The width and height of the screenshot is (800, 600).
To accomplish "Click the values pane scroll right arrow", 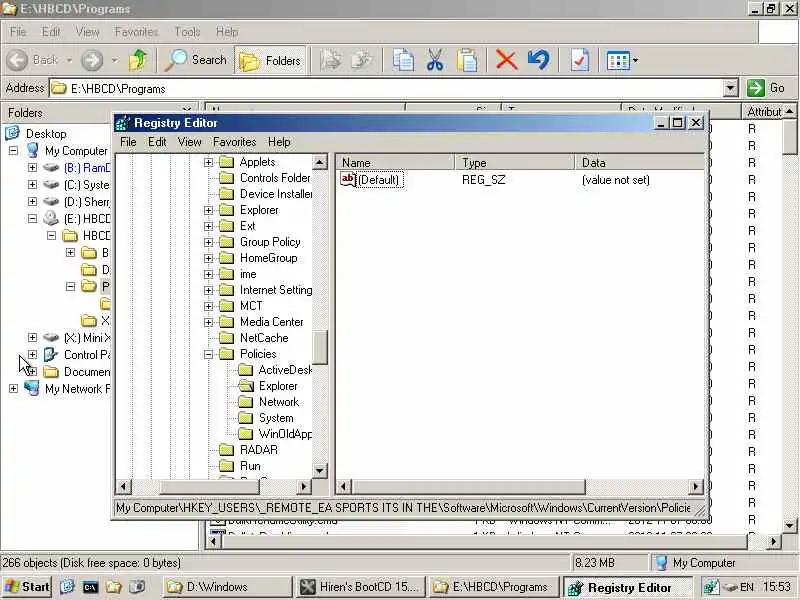I will click(696, 487).
